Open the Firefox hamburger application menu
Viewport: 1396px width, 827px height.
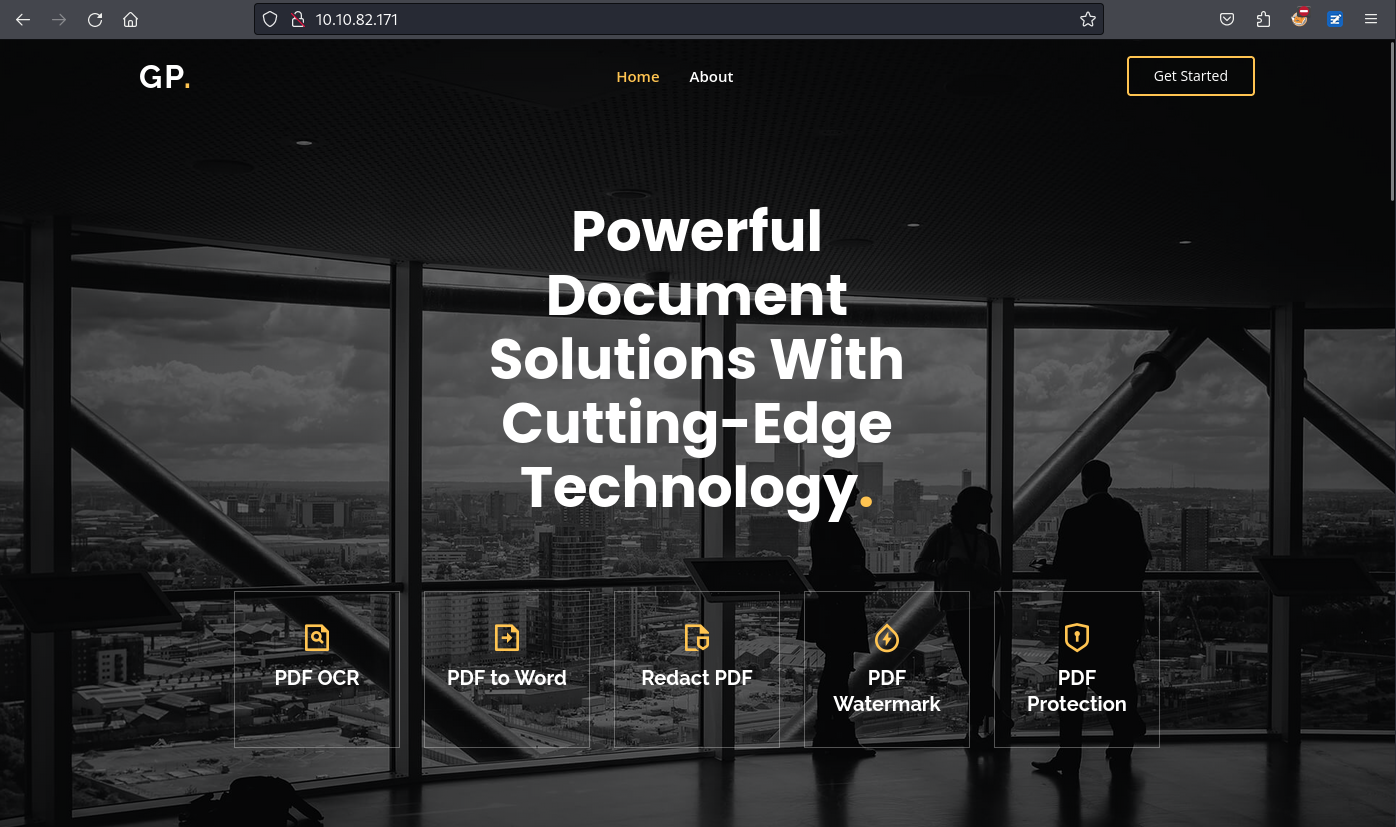coord(1371,20)
